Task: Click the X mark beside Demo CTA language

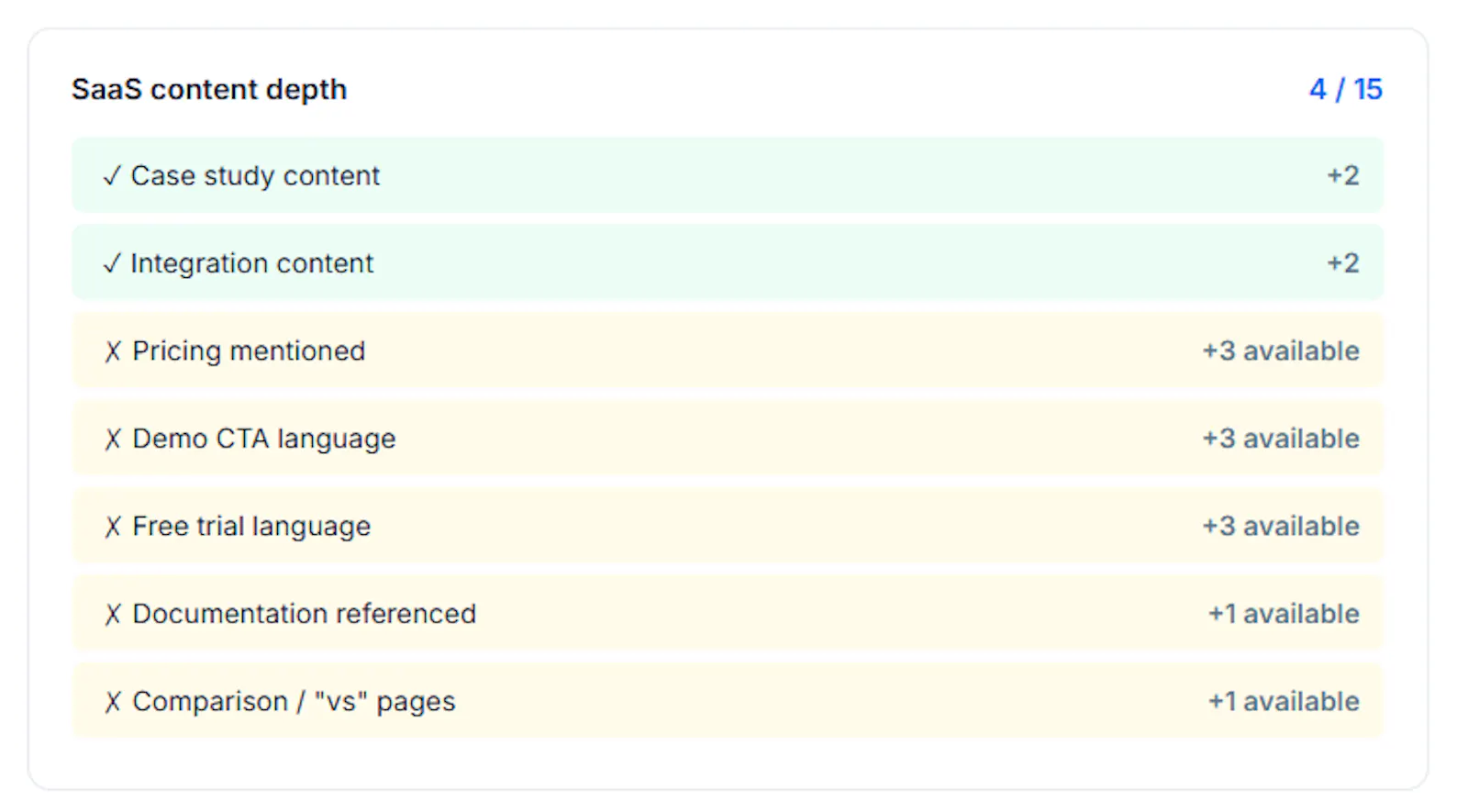Action: click(x=113, y=439)
